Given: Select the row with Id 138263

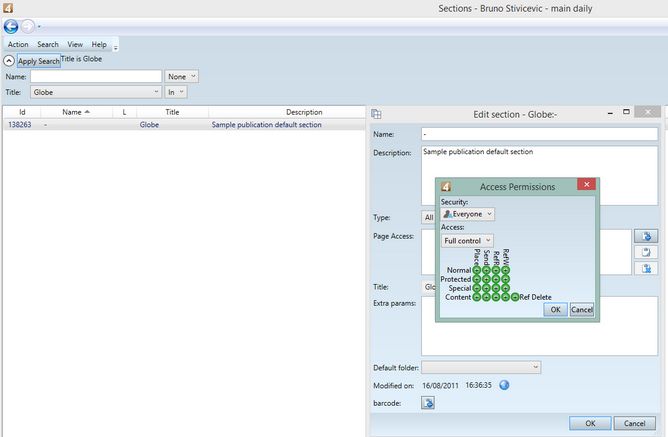Looking at the screenshot, I should pos(184,125).
